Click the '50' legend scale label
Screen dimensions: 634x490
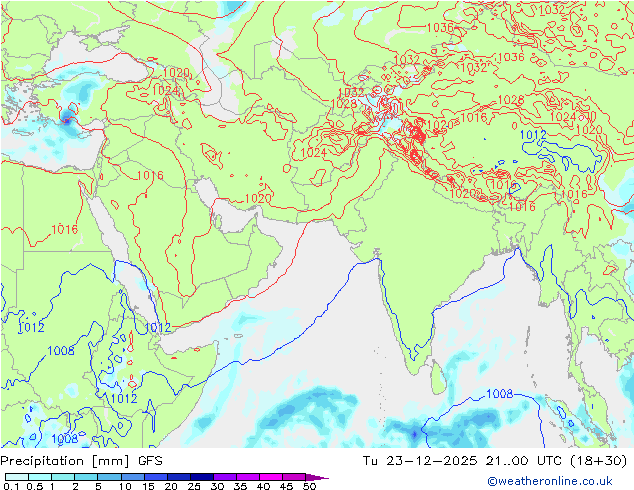(309, 486)
